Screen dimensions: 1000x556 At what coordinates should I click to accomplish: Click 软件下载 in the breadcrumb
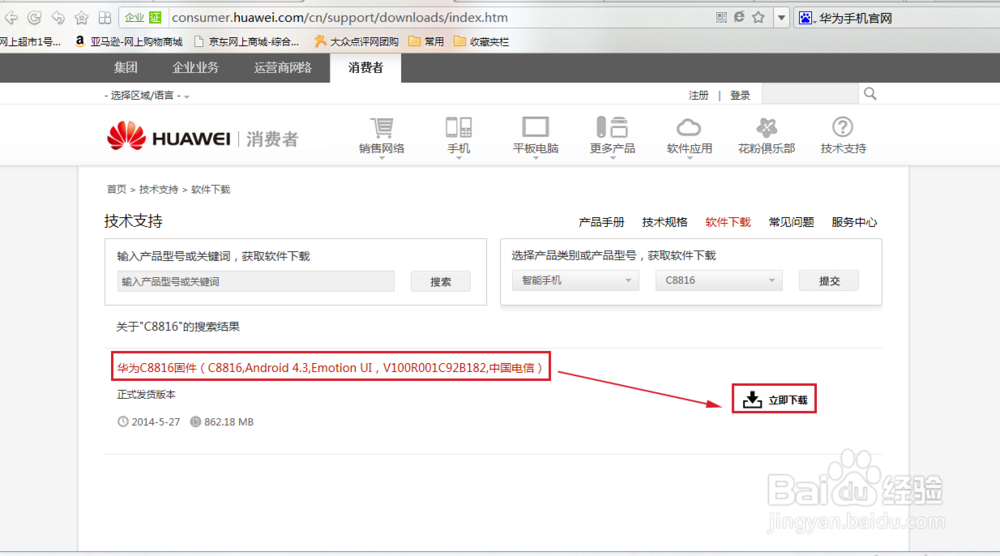(x=210, y=189)
